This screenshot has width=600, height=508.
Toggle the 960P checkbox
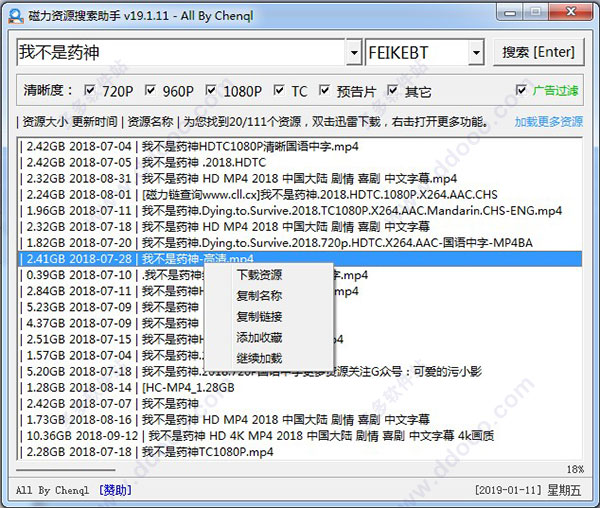tap(150, 90)
